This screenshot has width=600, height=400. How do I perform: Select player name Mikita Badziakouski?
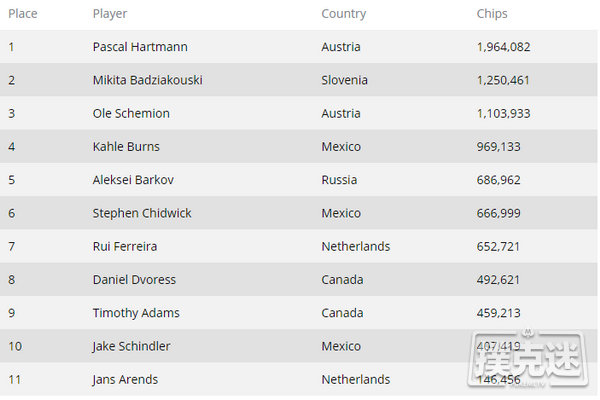147,80
